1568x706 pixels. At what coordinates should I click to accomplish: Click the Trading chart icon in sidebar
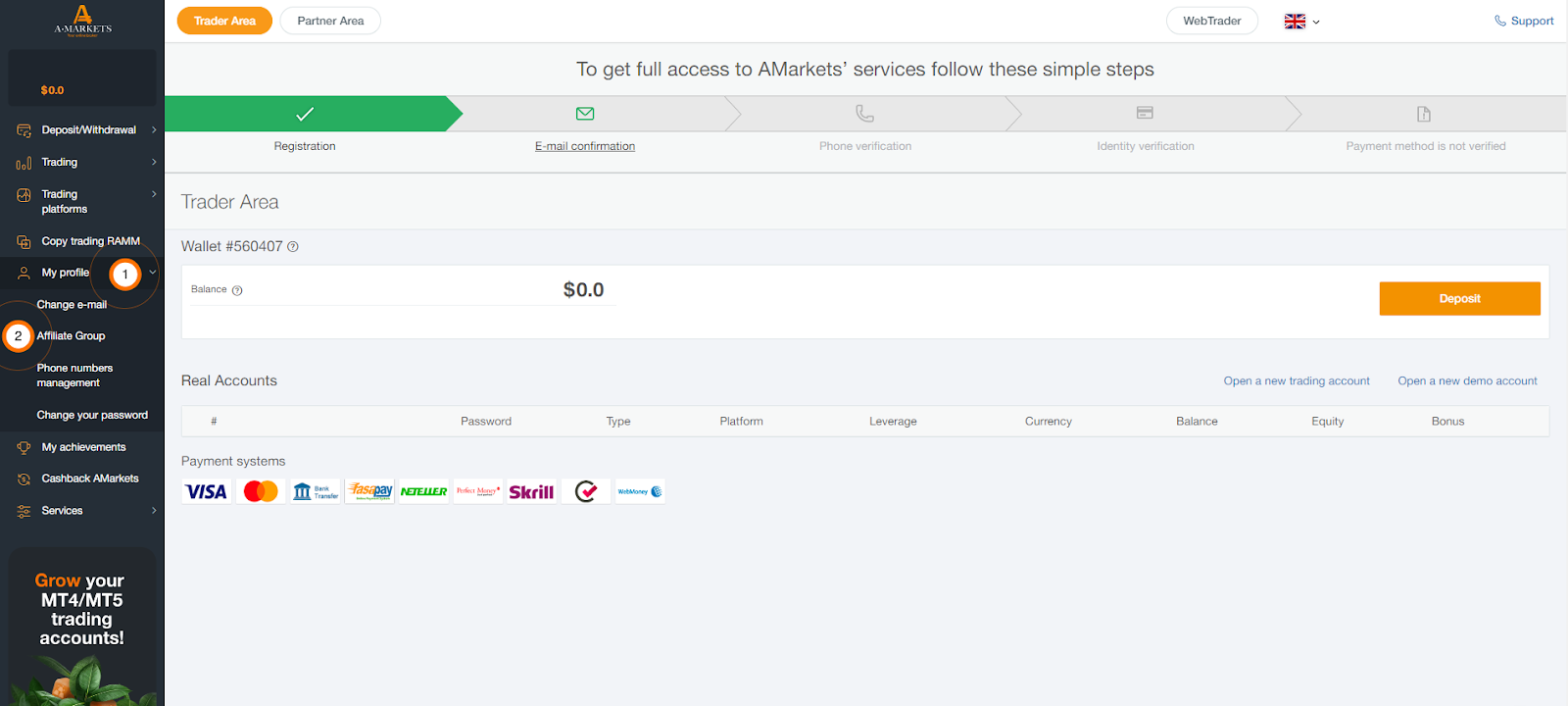tap(24, 163)
